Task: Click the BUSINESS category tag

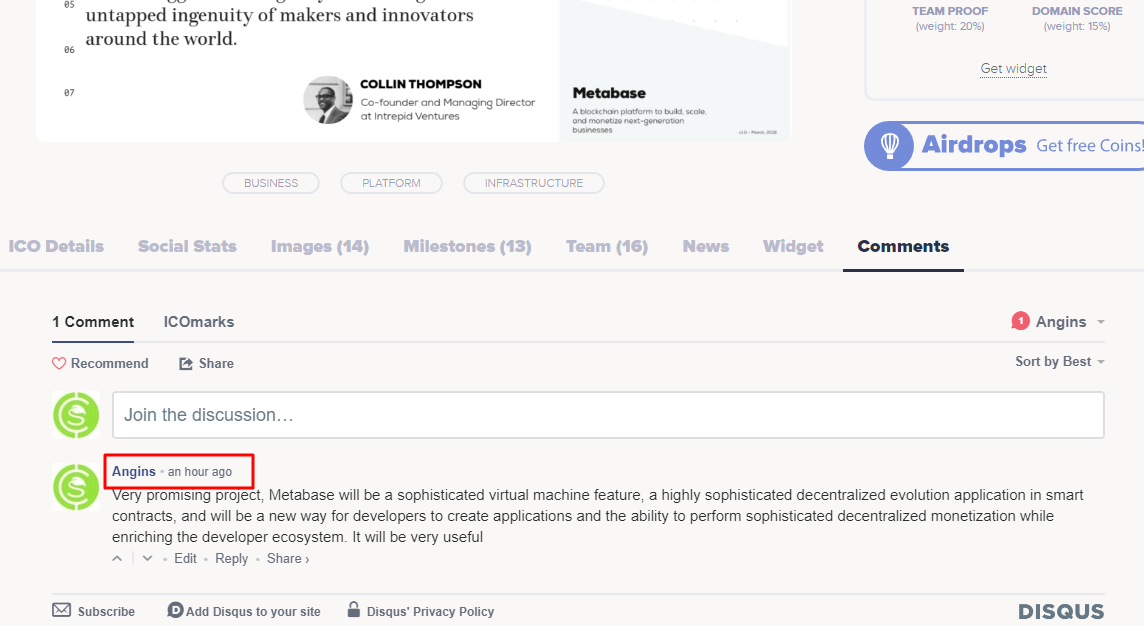Action: pyautogui.click(x=271, y=183)
